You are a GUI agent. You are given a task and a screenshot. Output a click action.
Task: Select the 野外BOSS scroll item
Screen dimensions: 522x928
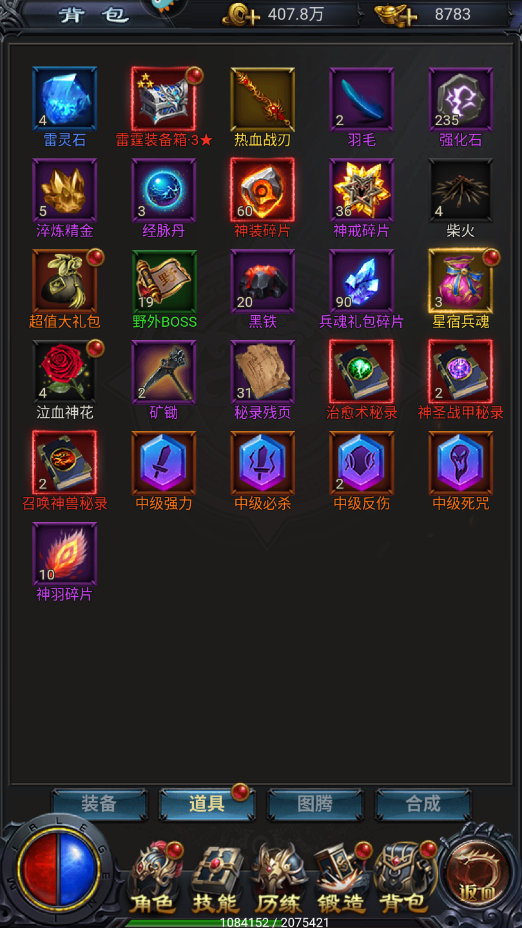point(163,281)
